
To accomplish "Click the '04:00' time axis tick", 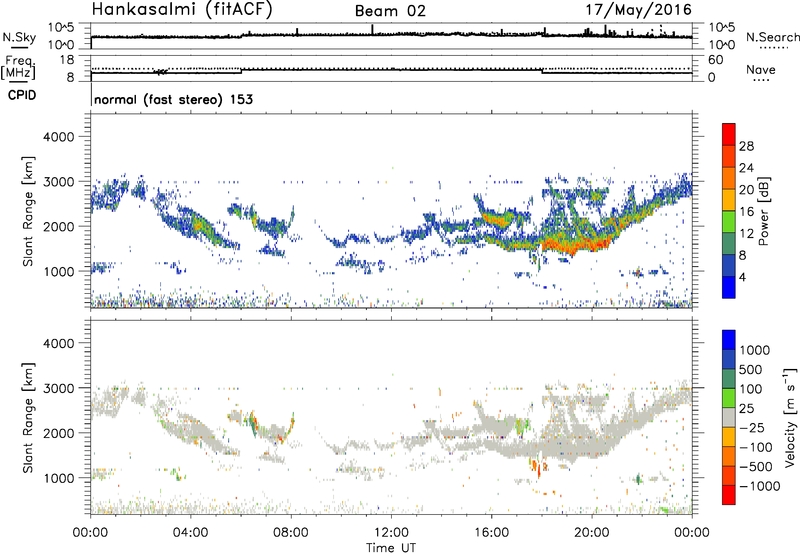I will coord(190,533).
